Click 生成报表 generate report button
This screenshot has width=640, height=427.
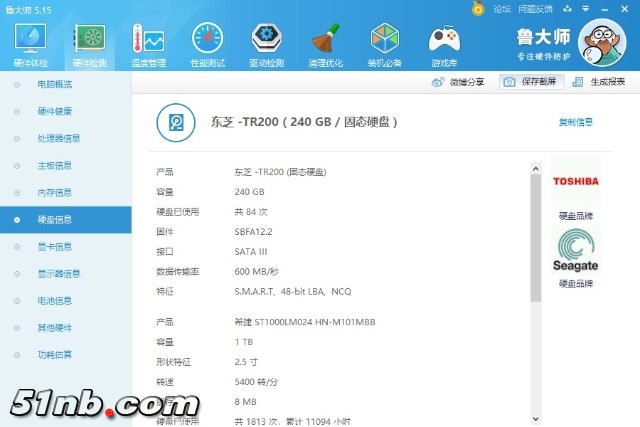point(601,82)
